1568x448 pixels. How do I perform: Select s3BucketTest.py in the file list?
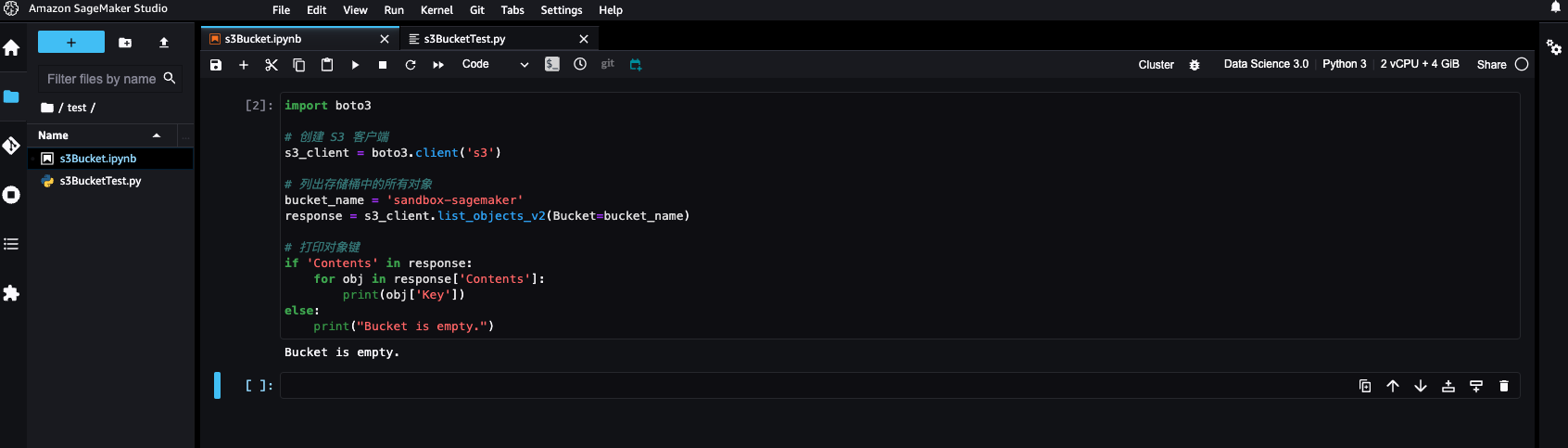pyautogui.click(x=110, y=181)
